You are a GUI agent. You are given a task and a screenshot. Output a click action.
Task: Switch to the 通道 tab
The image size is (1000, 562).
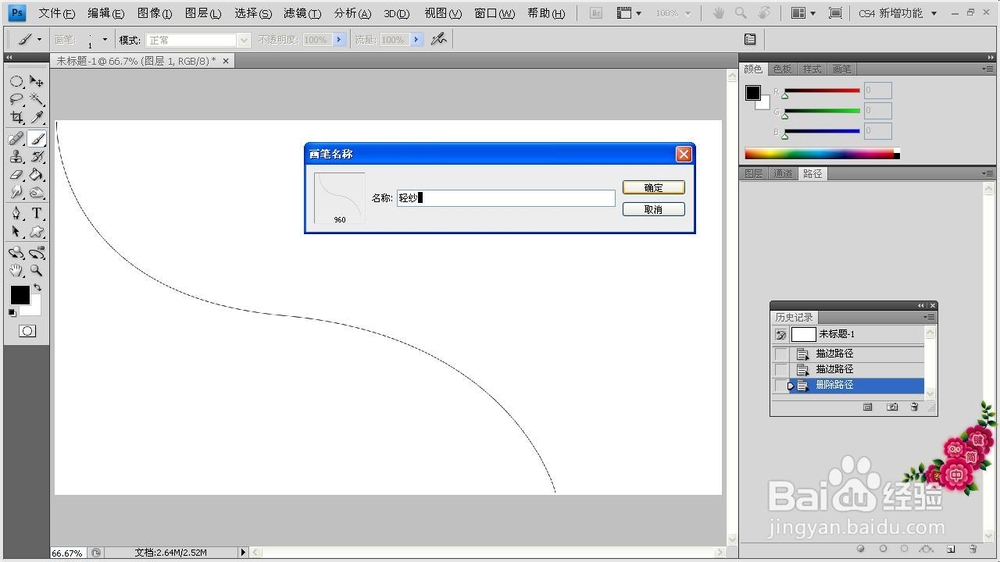coord(783,174)
